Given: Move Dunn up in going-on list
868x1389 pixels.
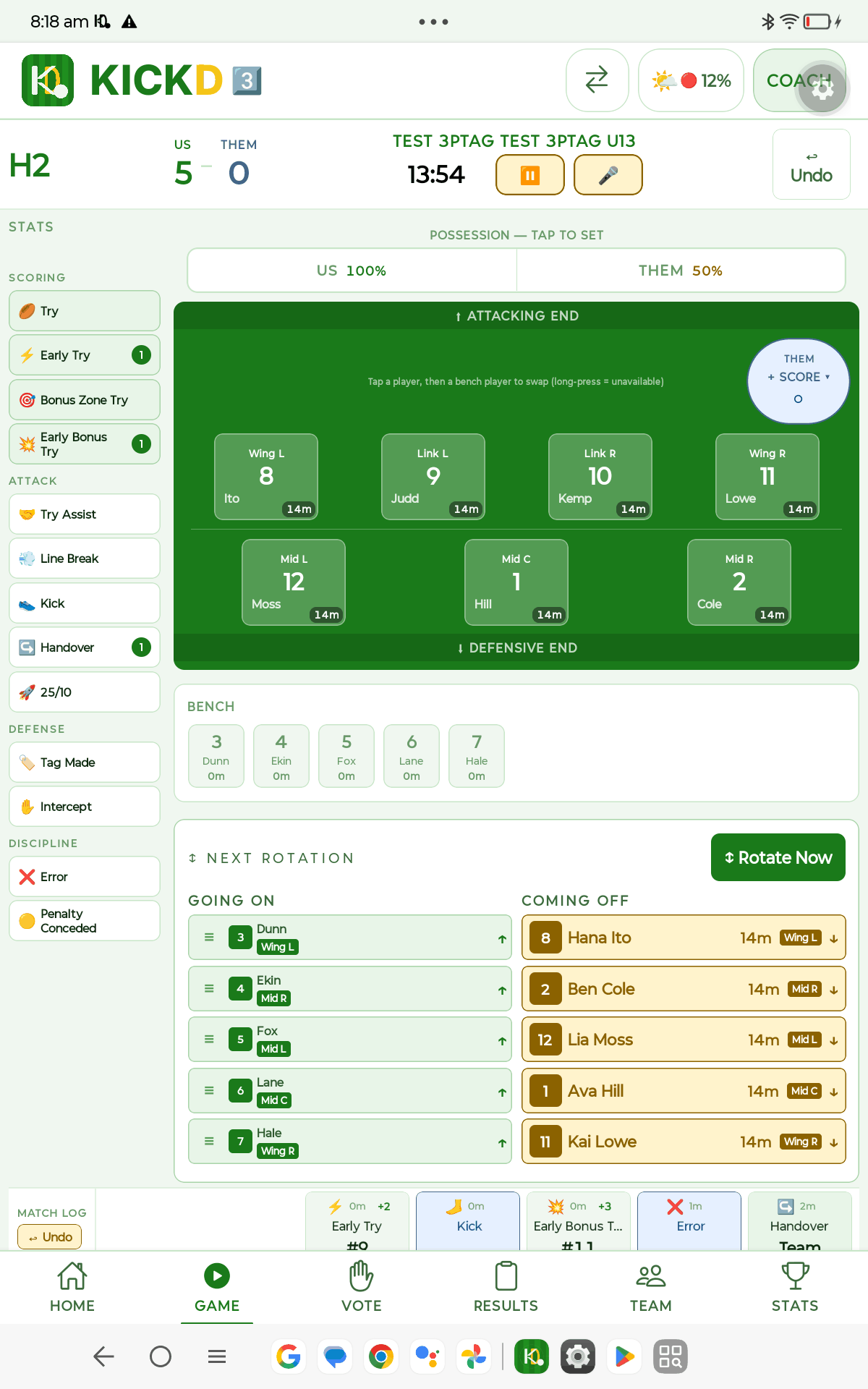Looking at the screenshot, I should 502,939.
